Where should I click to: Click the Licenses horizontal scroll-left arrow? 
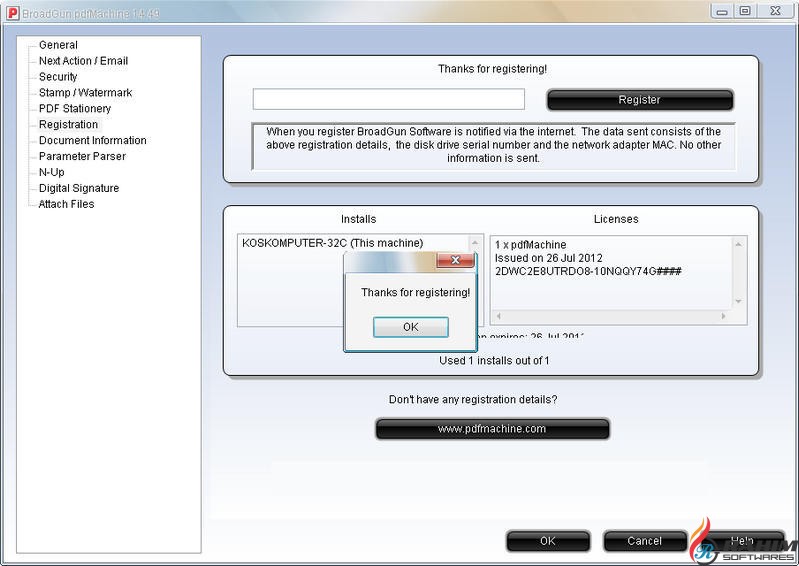tap(498, 316)
